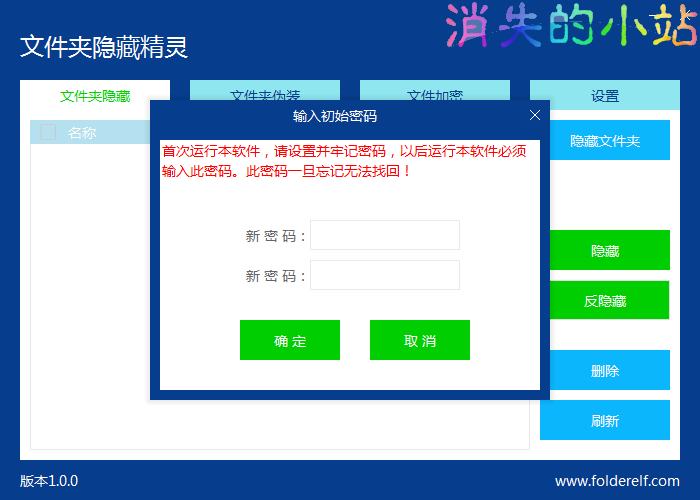Click the 文件夹隐藏精灵 app title
Screen dimensions: 700x500
coord(104,47)
